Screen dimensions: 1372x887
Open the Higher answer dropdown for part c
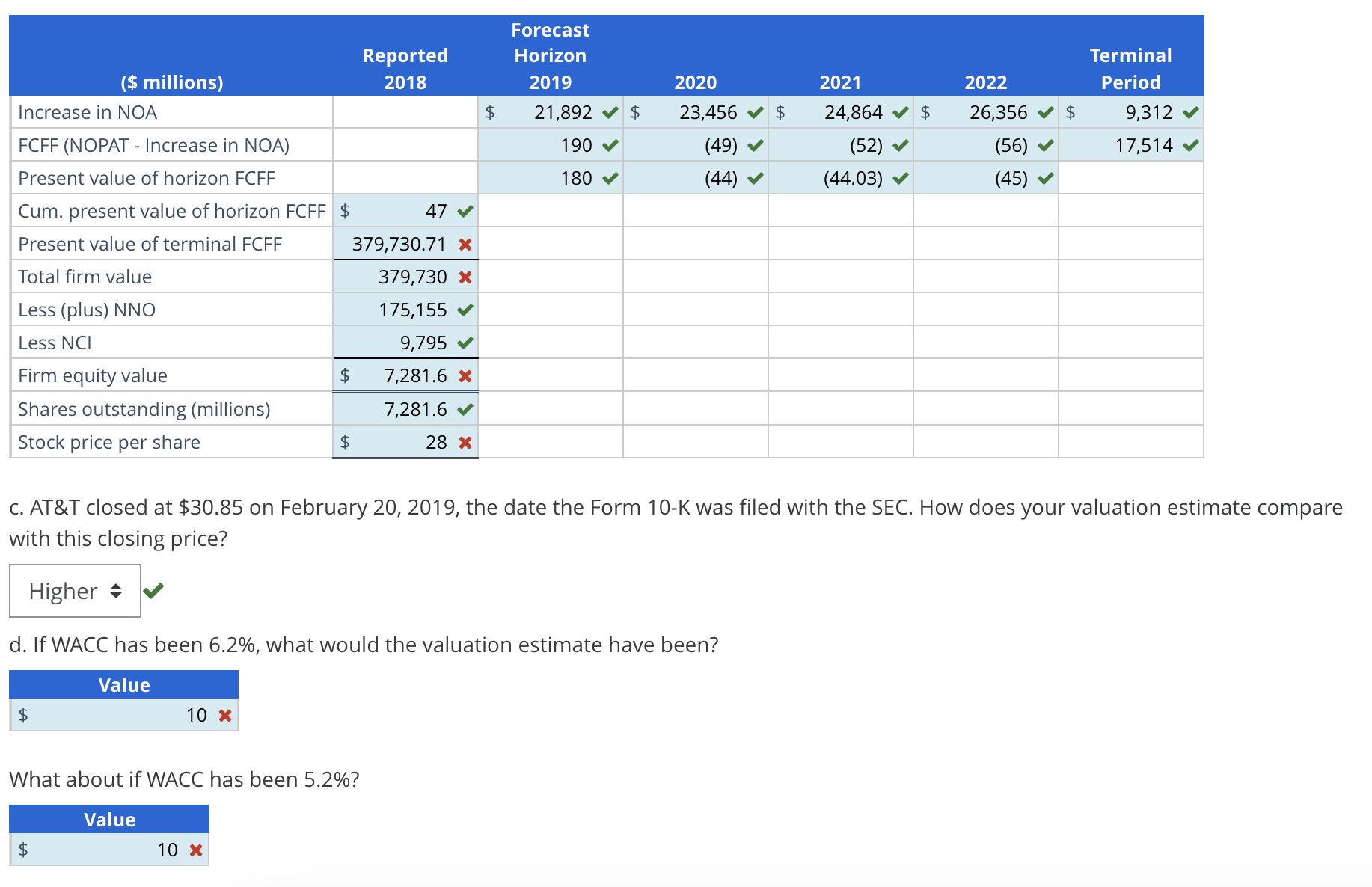[75, 591]
